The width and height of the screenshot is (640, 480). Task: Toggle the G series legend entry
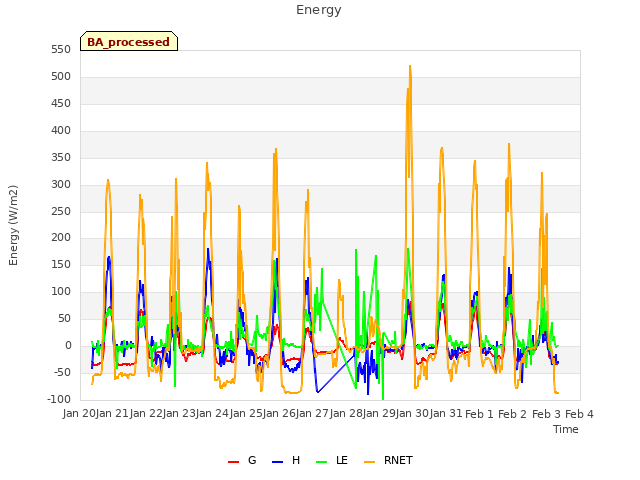click(x=242, y=461)
